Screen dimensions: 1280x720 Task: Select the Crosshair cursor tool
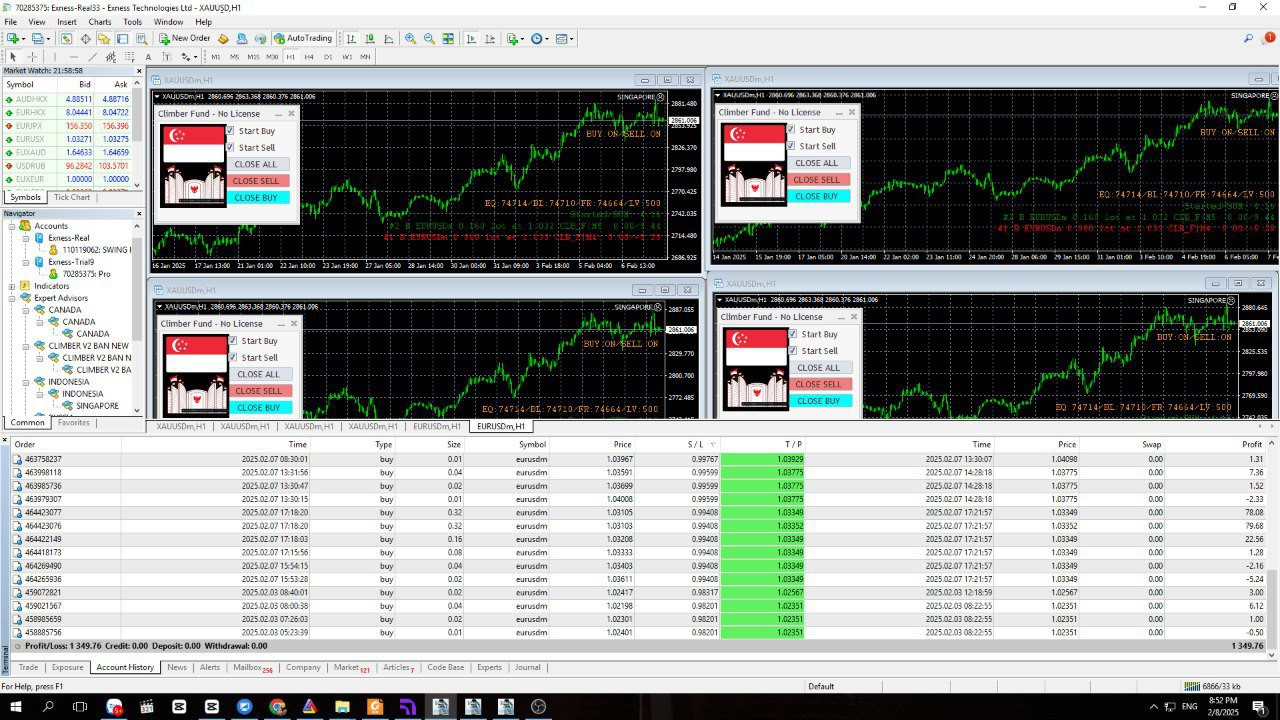pyautogui.click(x=32, y=57)
